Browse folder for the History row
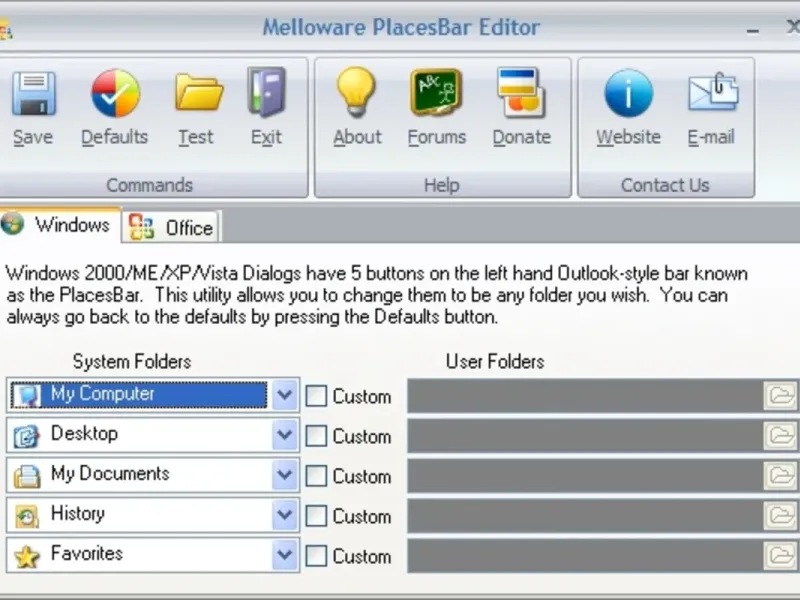This screenshot has height=600, width=800. point(781,515)
